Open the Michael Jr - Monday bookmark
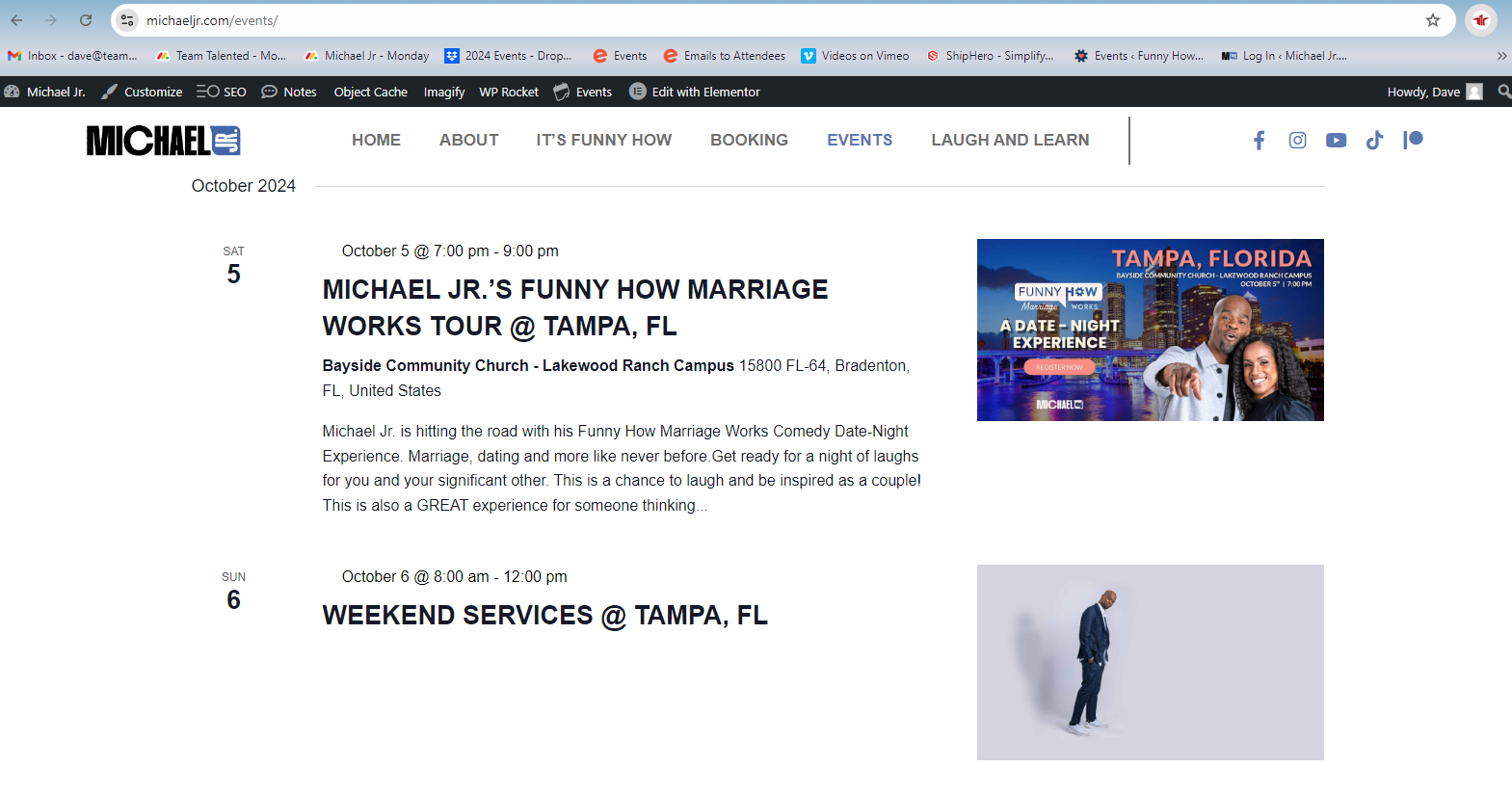The width and height of the screenshot is (1512, 793). point(366,56)
